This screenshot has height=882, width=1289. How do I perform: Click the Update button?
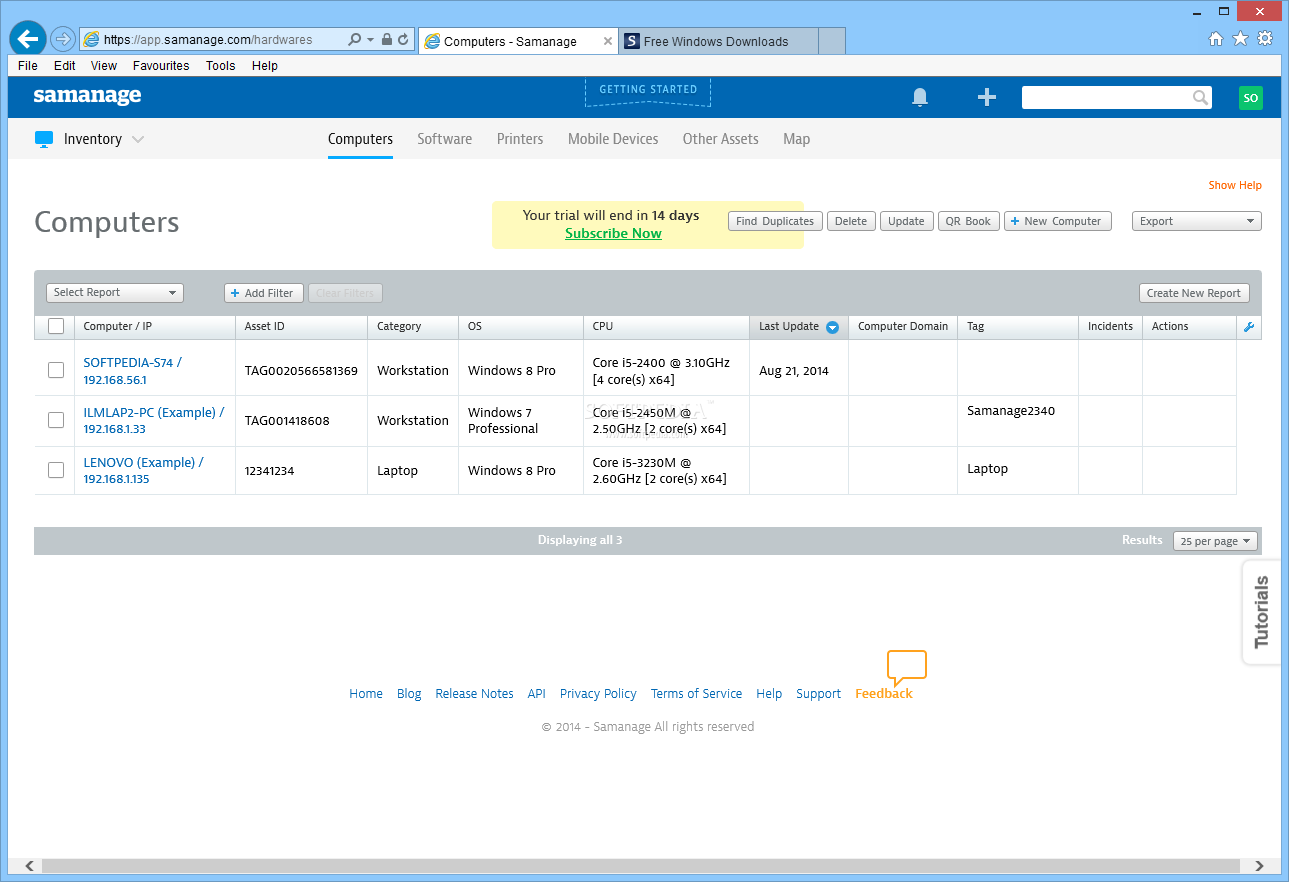point(906,221)
